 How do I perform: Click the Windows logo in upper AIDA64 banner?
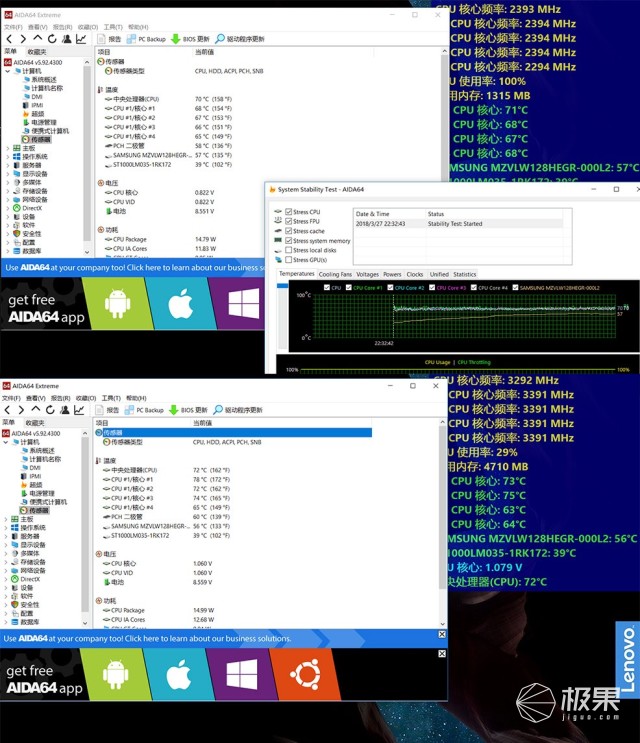(243, 304)
